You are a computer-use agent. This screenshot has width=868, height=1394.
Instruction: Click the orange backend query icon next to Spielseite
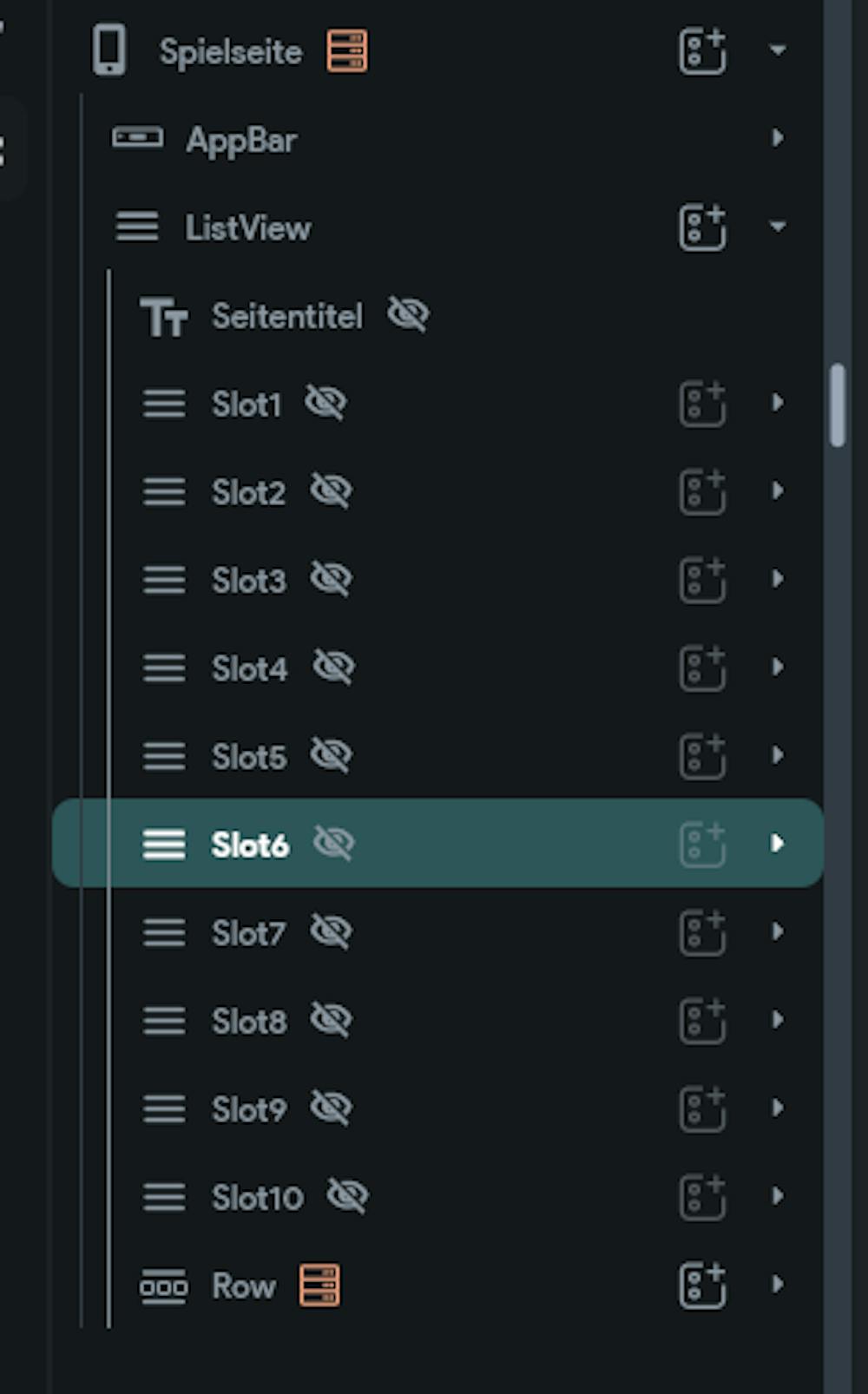tap(346, 50)
